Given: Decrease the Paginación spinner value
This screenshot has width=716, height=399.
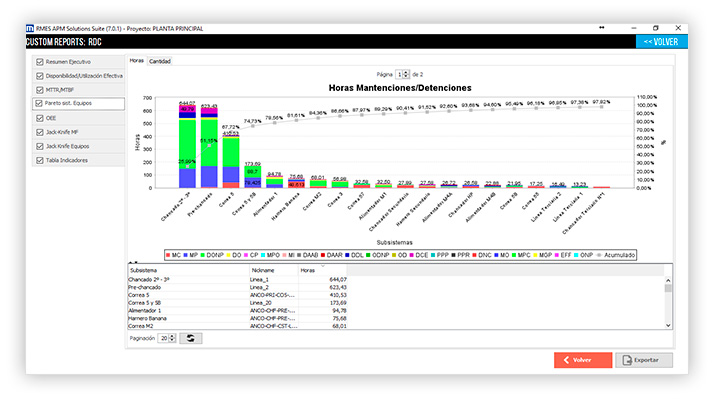Looking at the screenshot, I should [172, 340].
